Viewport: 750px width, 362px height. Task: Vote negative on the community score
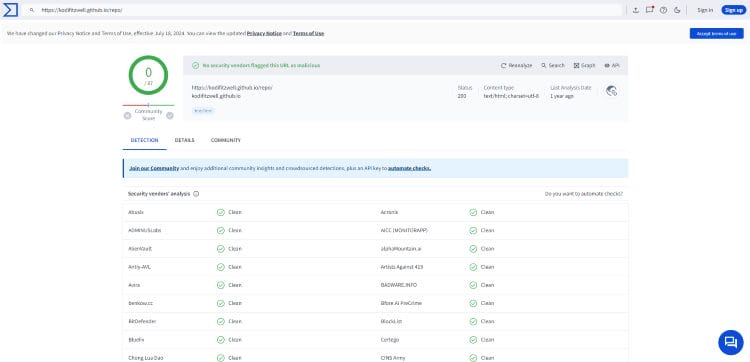pyautogui.click(x=127, y=116)
